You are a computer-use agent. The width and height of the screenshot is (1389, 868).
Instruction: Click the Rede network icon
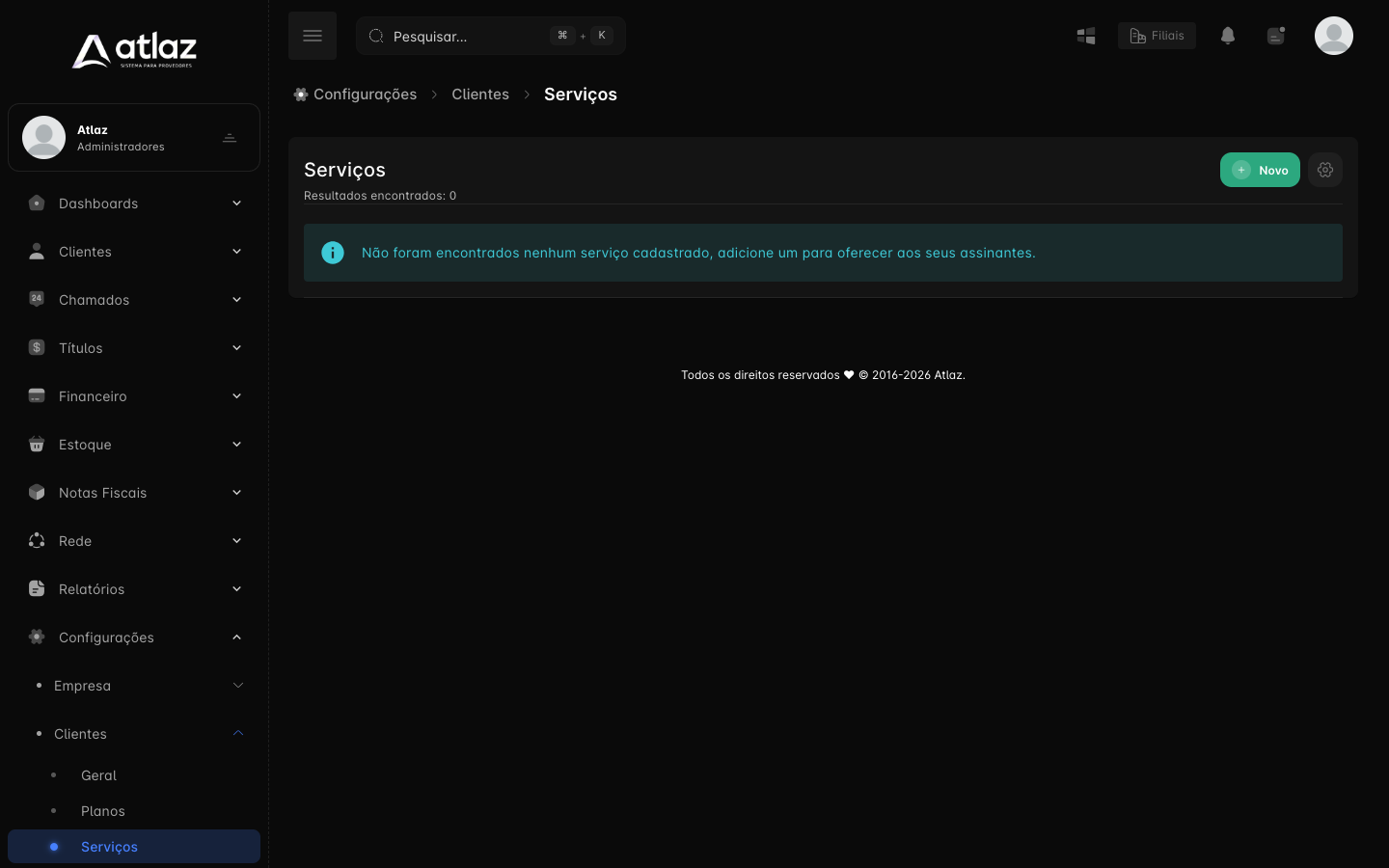(x=37, y=540)
